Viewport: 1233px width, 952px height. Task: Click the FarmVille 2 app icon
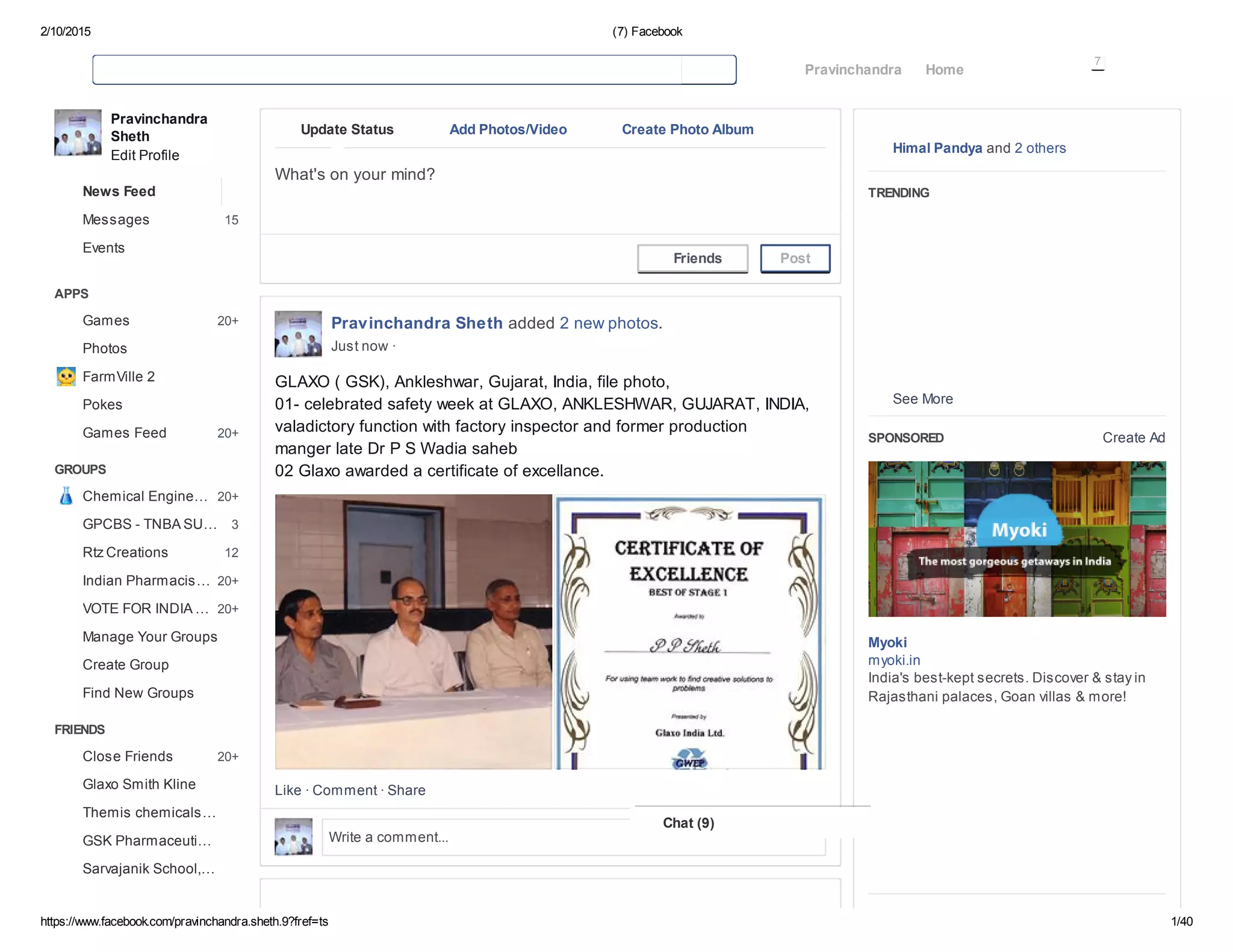66,377
